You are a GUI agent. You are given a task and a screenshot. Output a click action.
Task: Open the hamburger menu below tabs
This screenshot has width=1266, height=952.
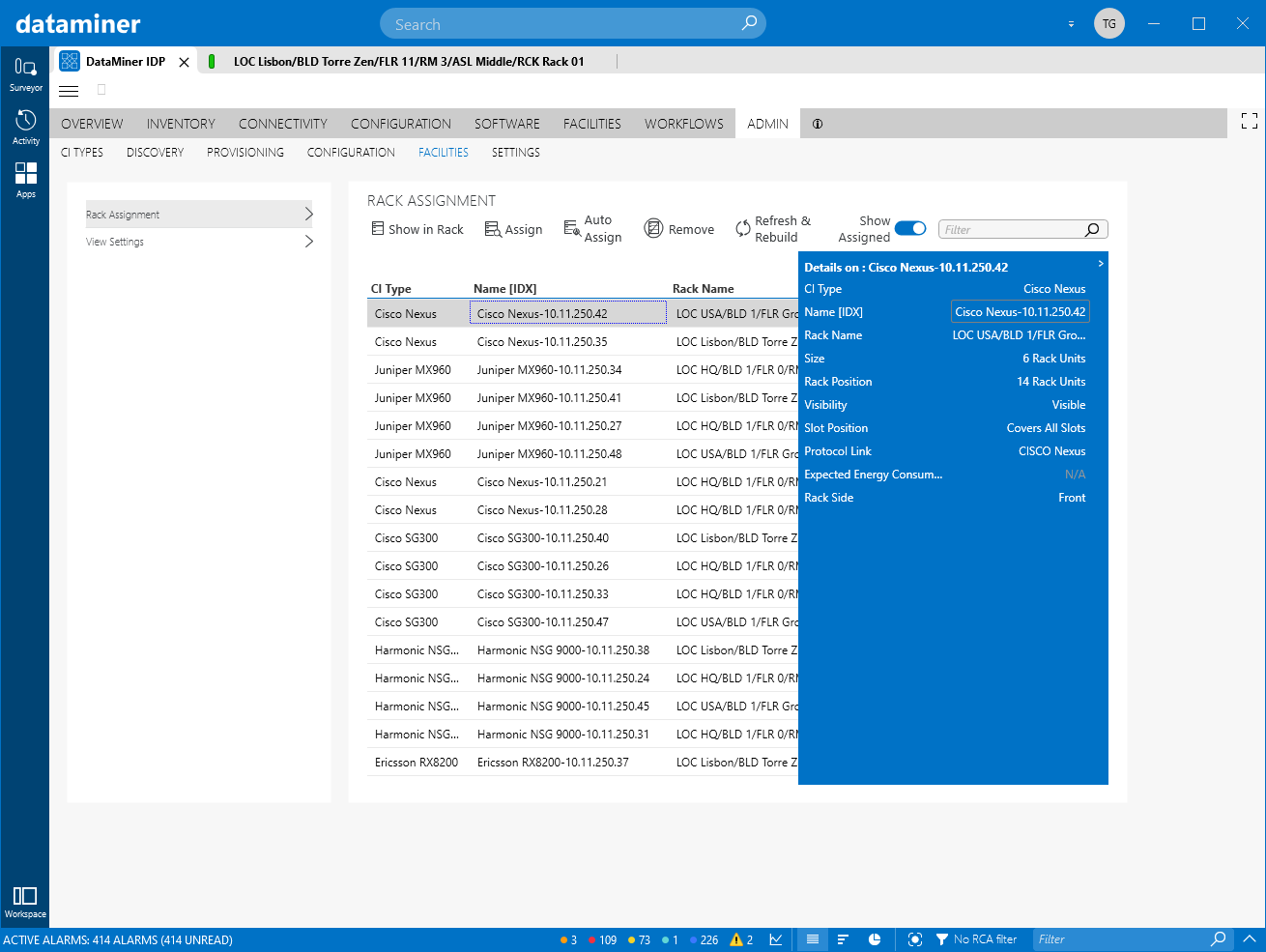[69, 91]
